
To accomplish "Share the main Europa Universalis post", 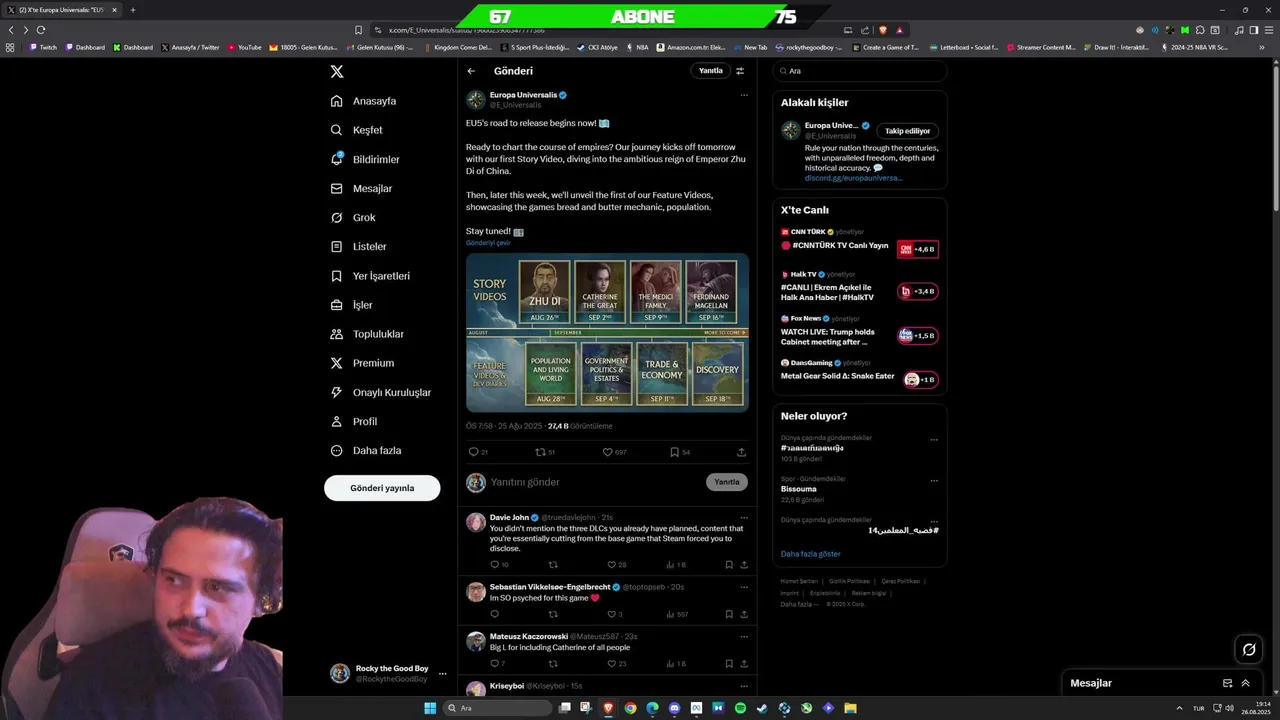I will (x=741, y=452).
